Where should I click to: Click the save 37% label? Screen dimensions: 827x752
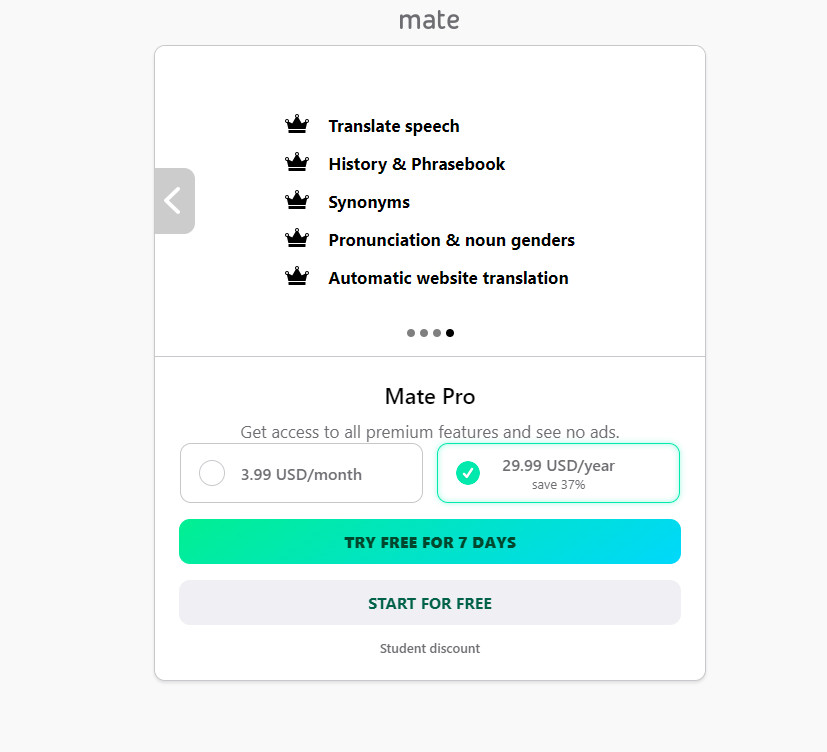pos(558,485)
